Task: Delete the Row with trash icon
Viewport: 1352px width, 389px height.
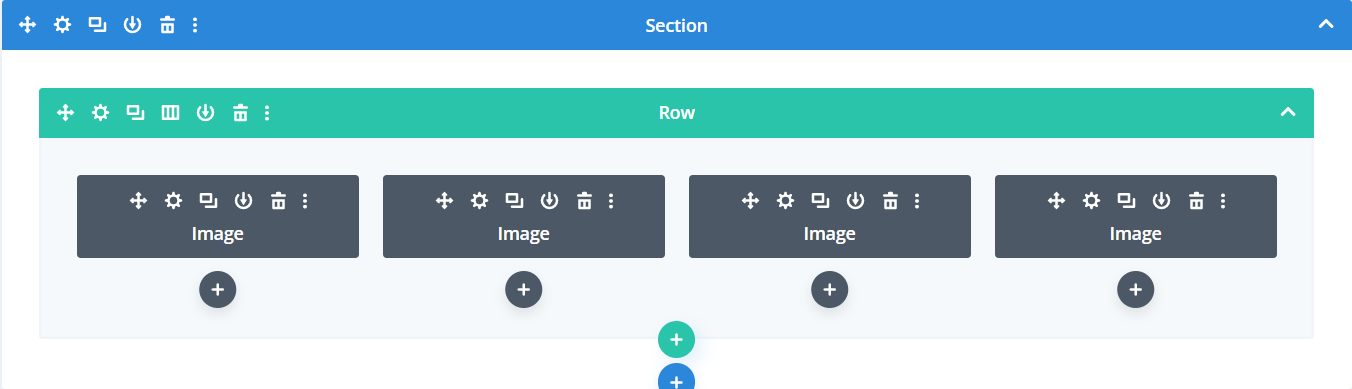Action: 240,113
